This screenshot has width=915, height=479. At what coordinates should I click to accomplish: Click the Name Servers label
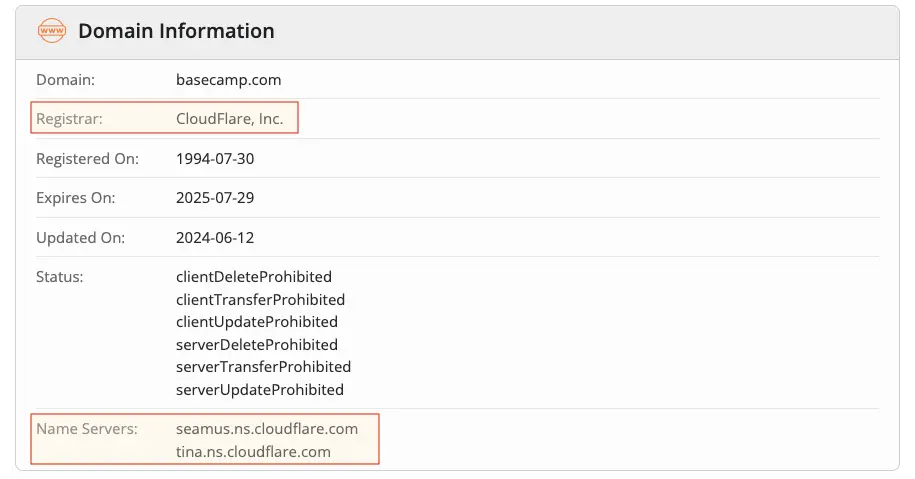(x=86, y=429)
